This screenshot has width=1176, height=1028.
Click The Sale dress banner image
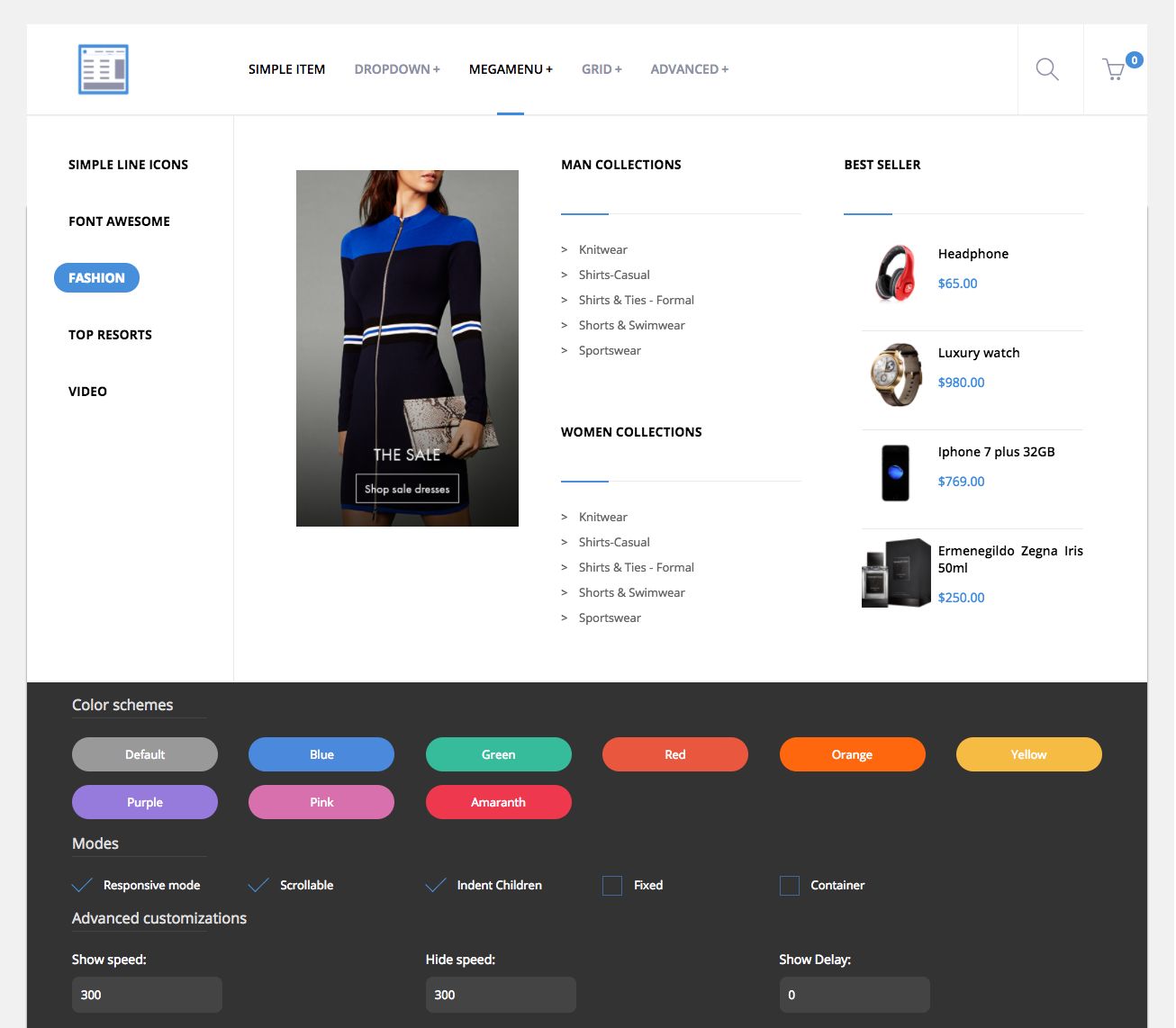[407, 348]
